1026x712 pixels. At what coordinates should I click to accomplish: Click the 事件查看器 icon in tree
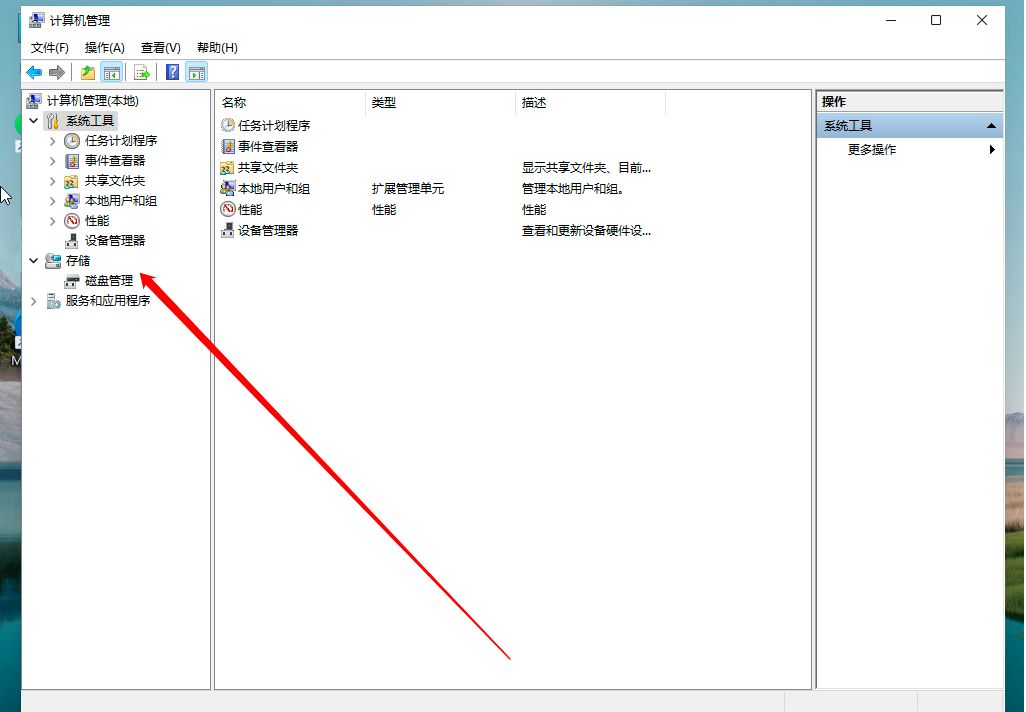(x=72, y=161)
